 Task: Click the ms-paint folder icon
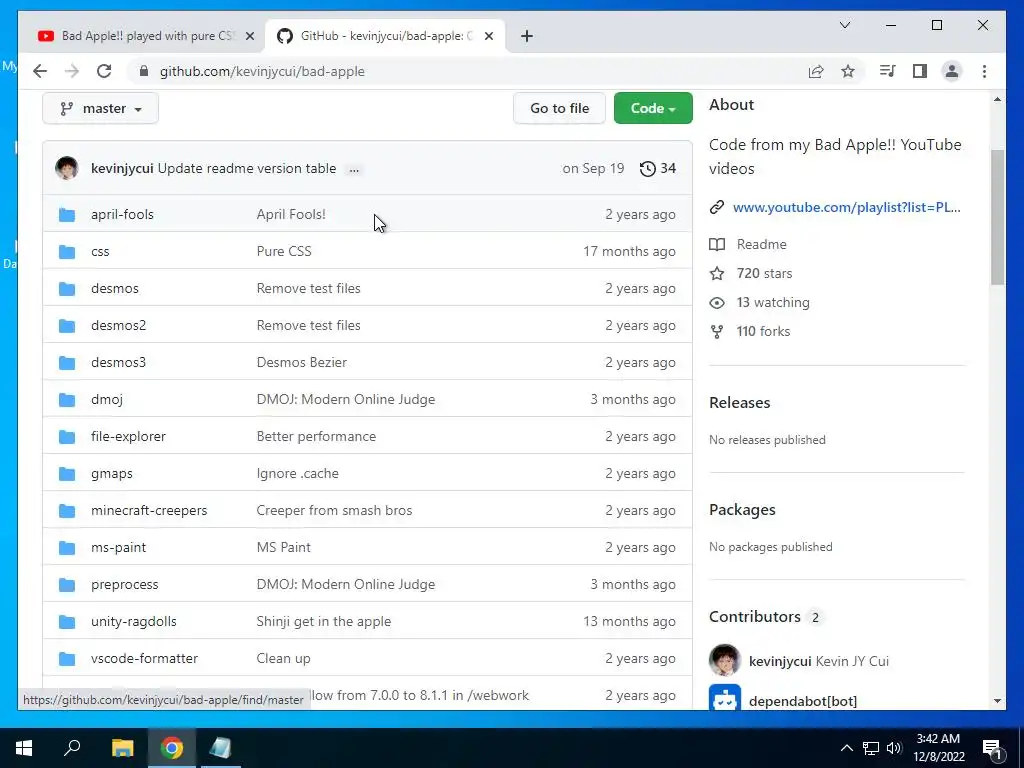[67, 547]
